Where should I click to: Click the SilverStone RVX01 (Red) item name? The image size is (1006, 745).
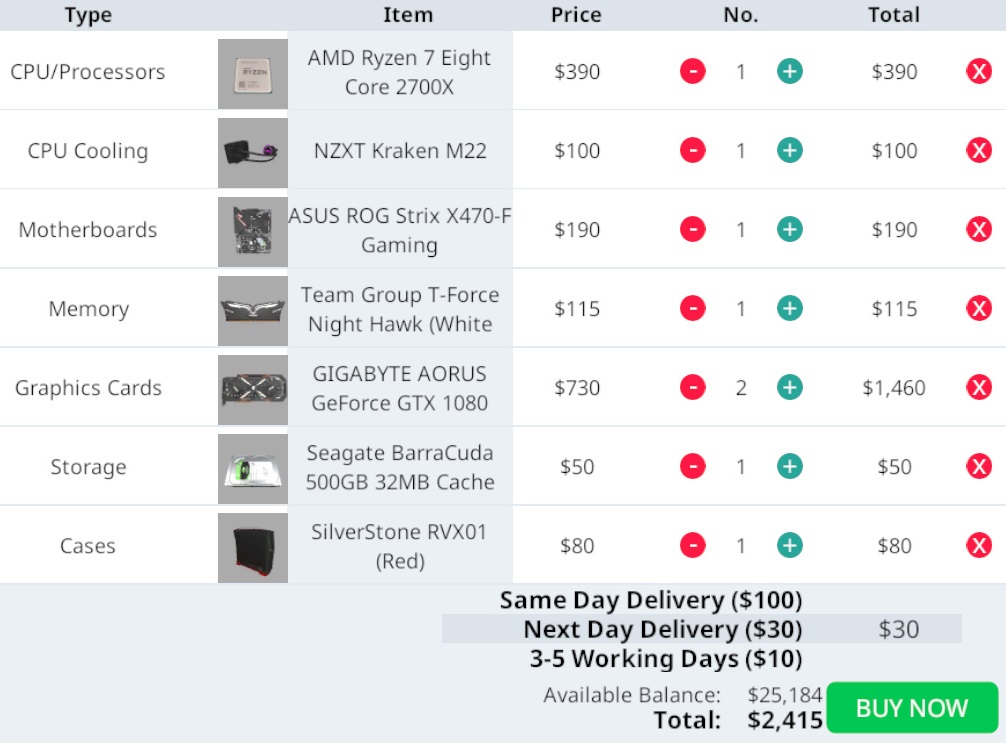[400, 546]
